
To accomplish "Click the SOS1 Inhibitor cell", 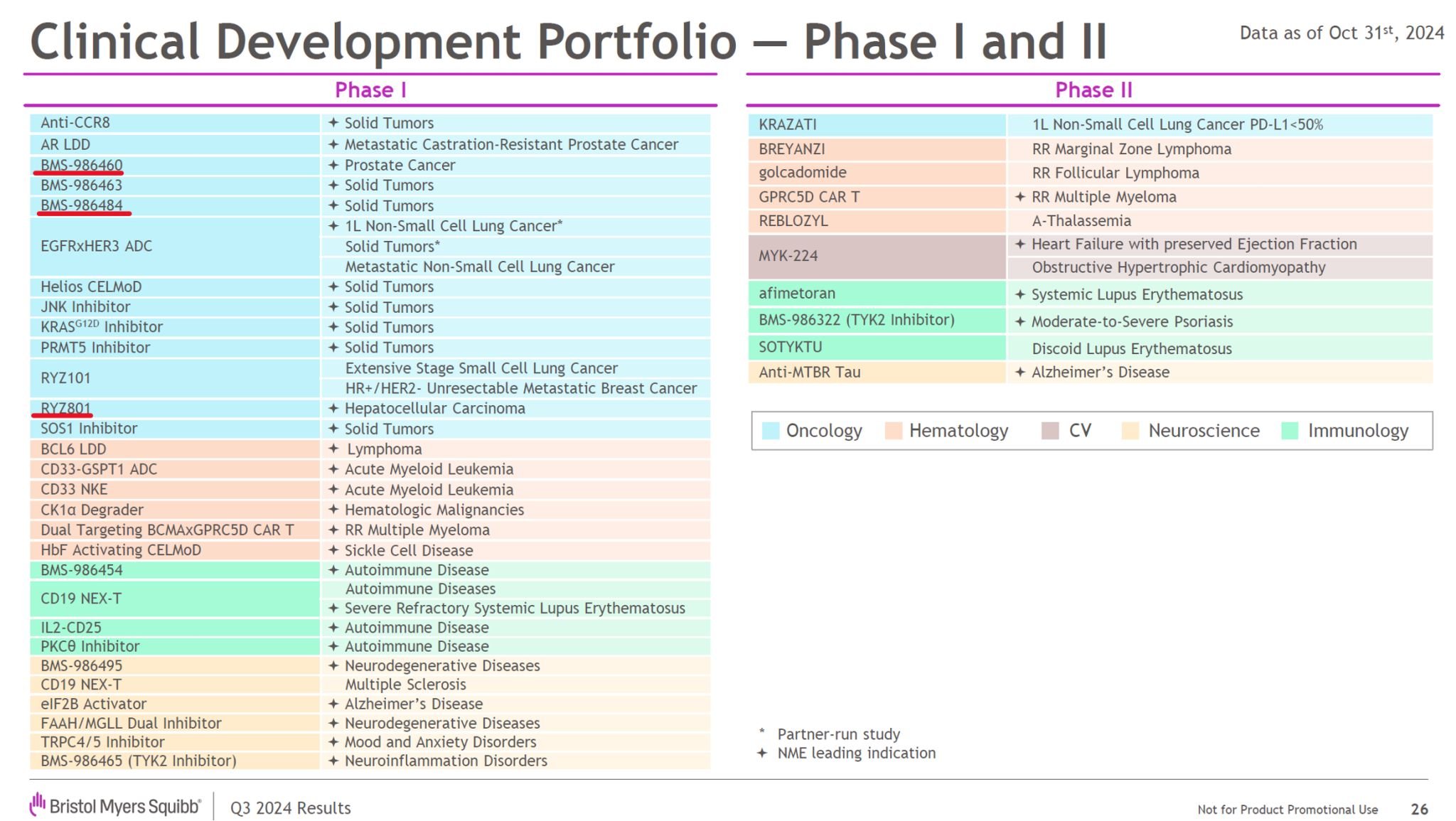I will (x=174, y=429).
